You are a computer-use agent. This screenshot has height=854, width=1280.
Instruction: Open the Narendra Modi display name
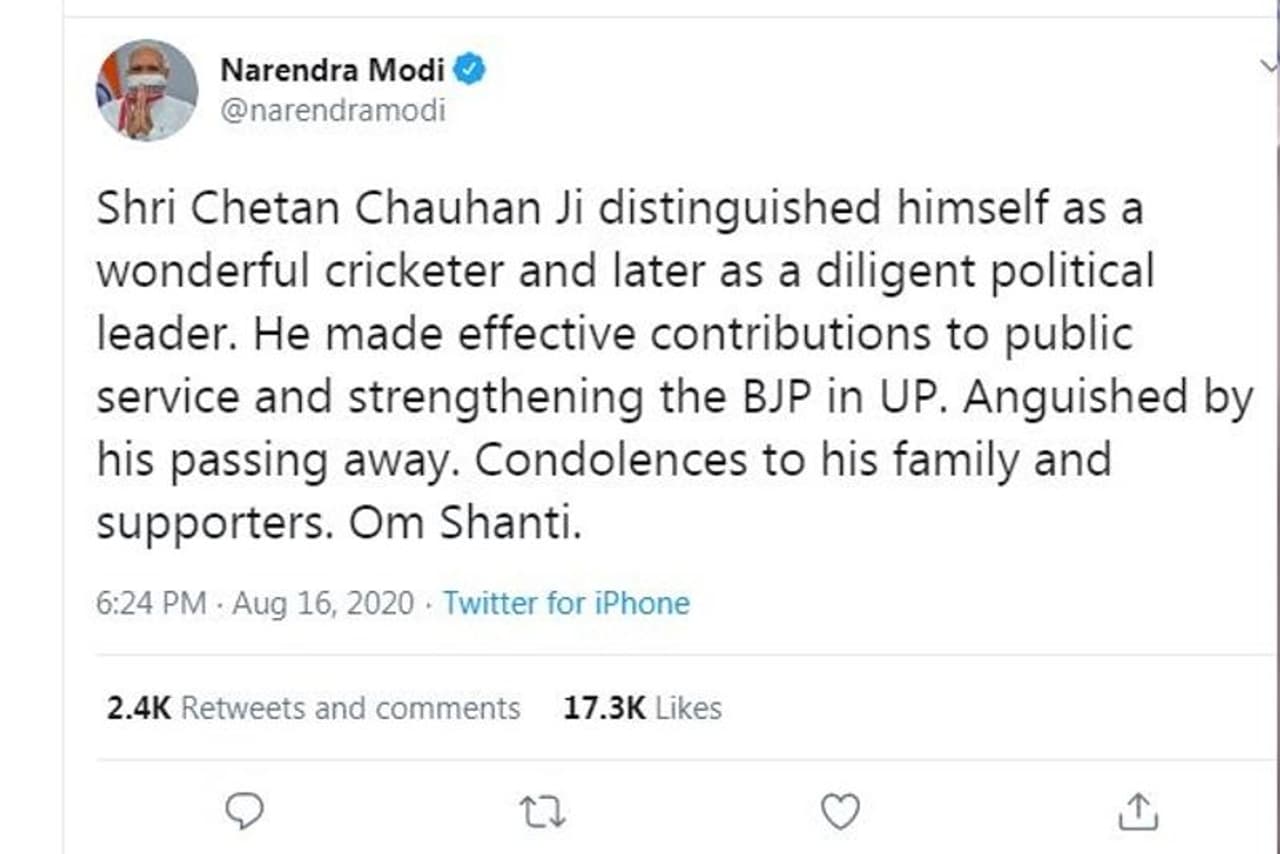pos(333,71)
